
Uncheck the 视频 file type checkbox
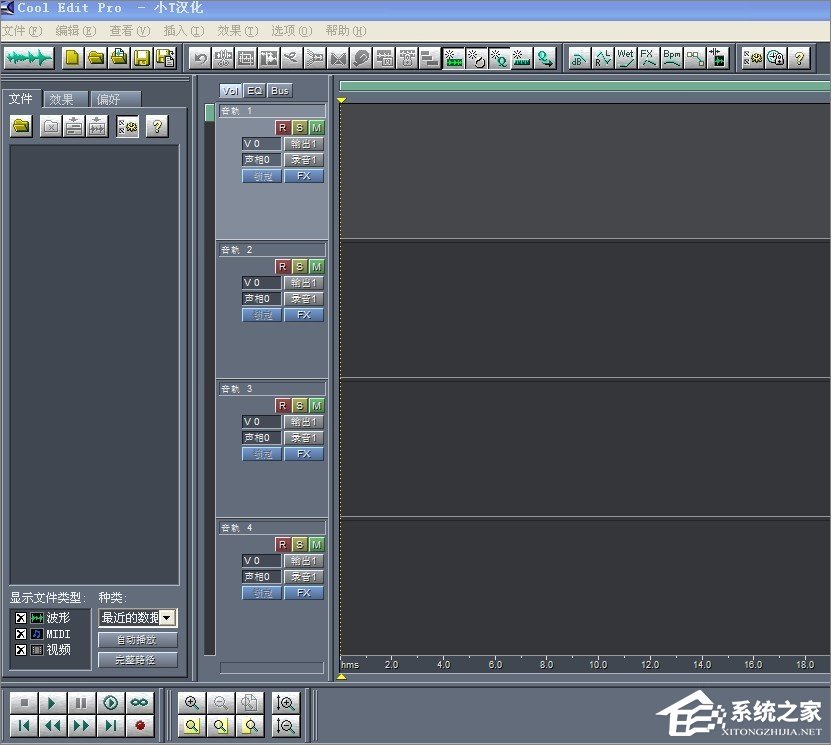click(x=21, y=650)
